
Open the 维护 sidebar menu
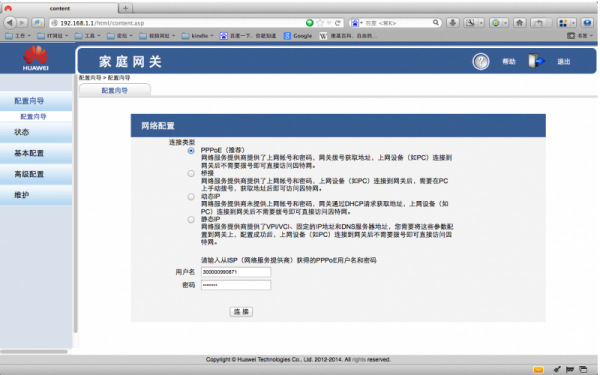point(36,195)
